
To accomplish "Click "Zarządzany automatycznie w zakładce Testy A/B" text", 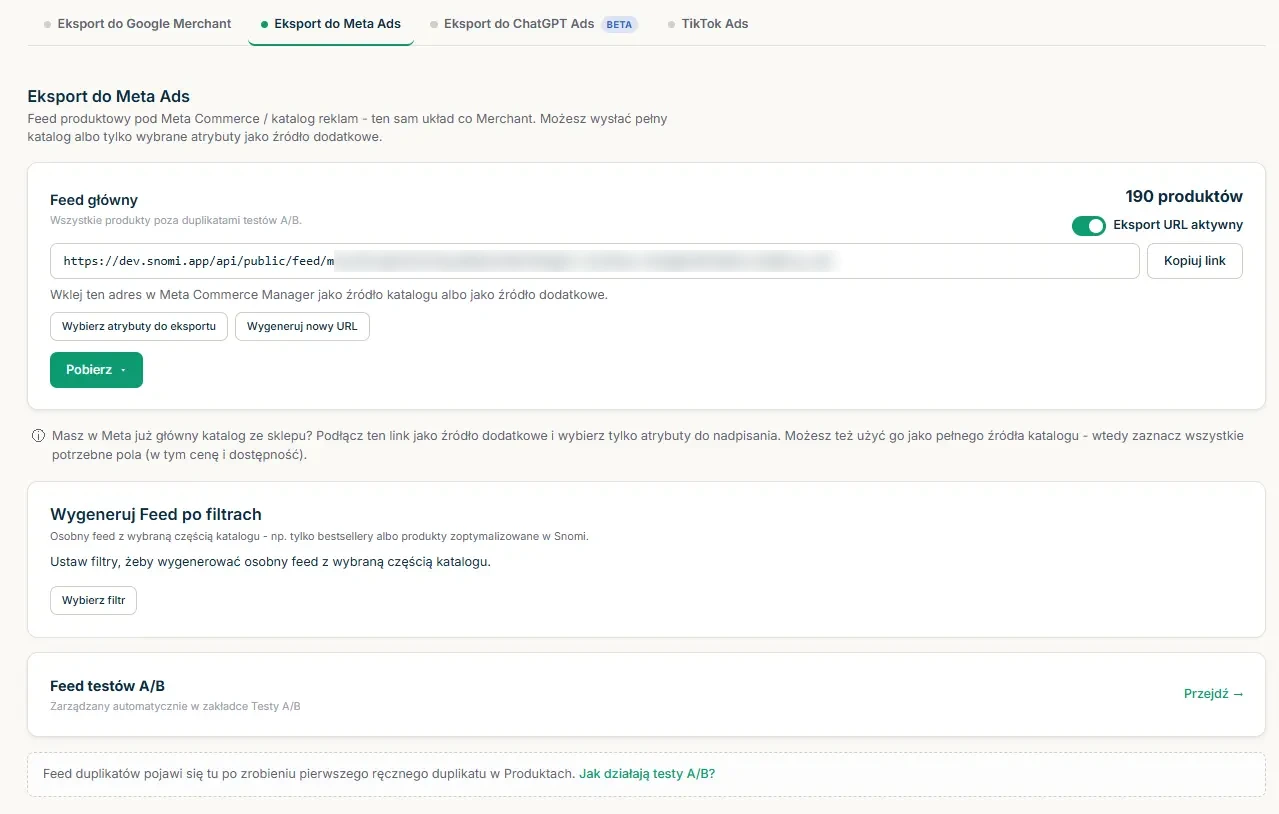I will click(175, 707).
